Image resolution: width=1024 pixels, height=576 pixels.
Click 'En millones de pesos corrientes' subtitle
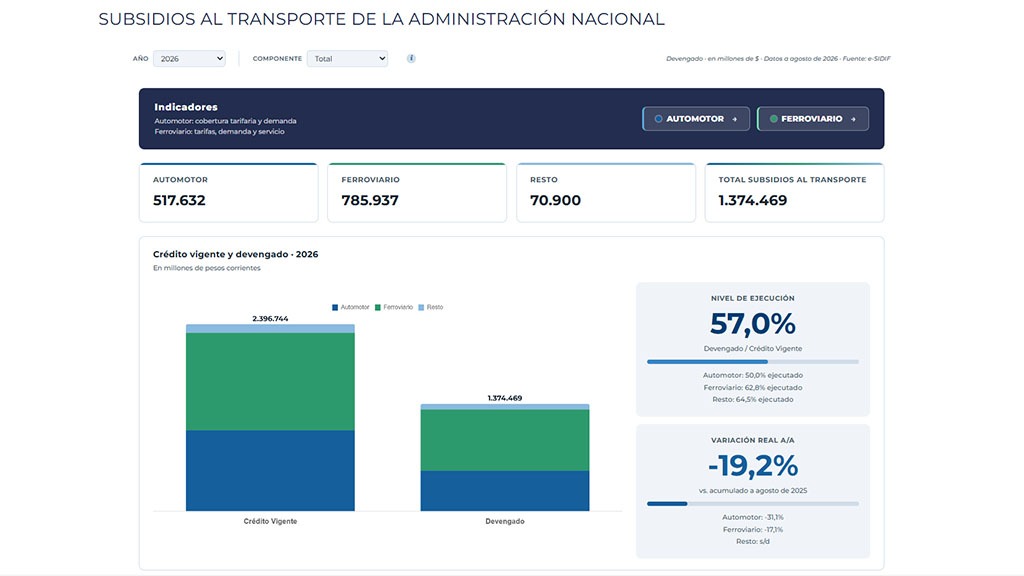point(207,268)
